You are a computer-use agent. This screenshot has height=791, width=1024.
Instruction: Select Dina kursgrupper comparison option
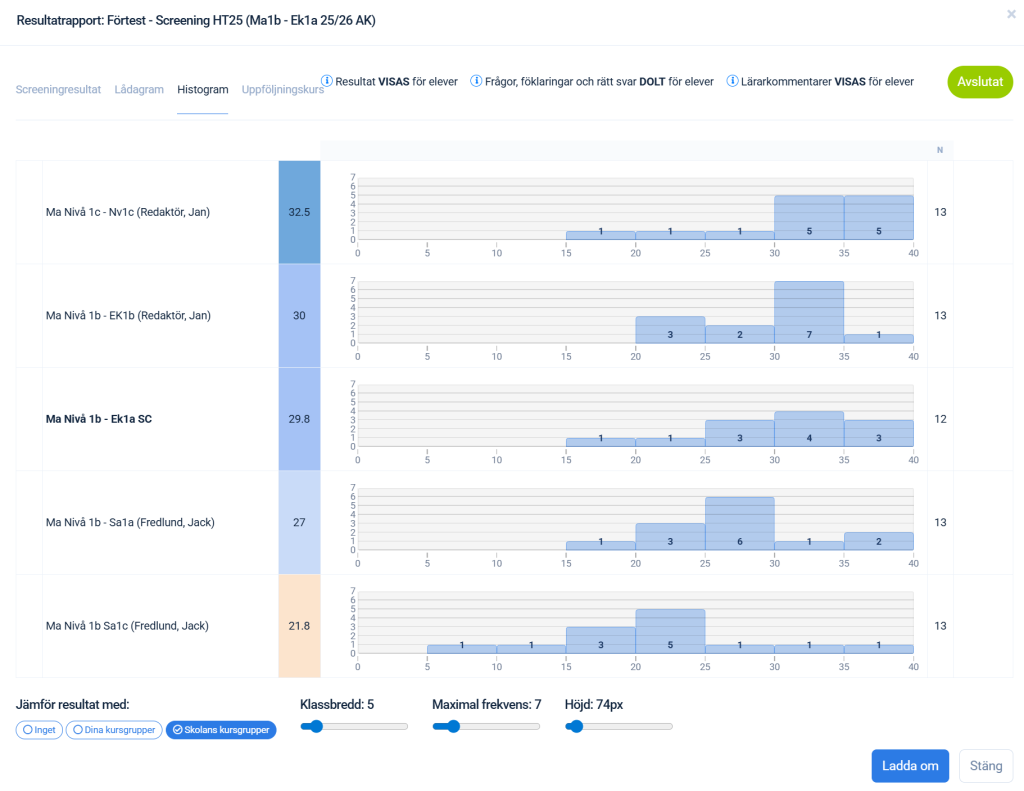coord(113,730)
